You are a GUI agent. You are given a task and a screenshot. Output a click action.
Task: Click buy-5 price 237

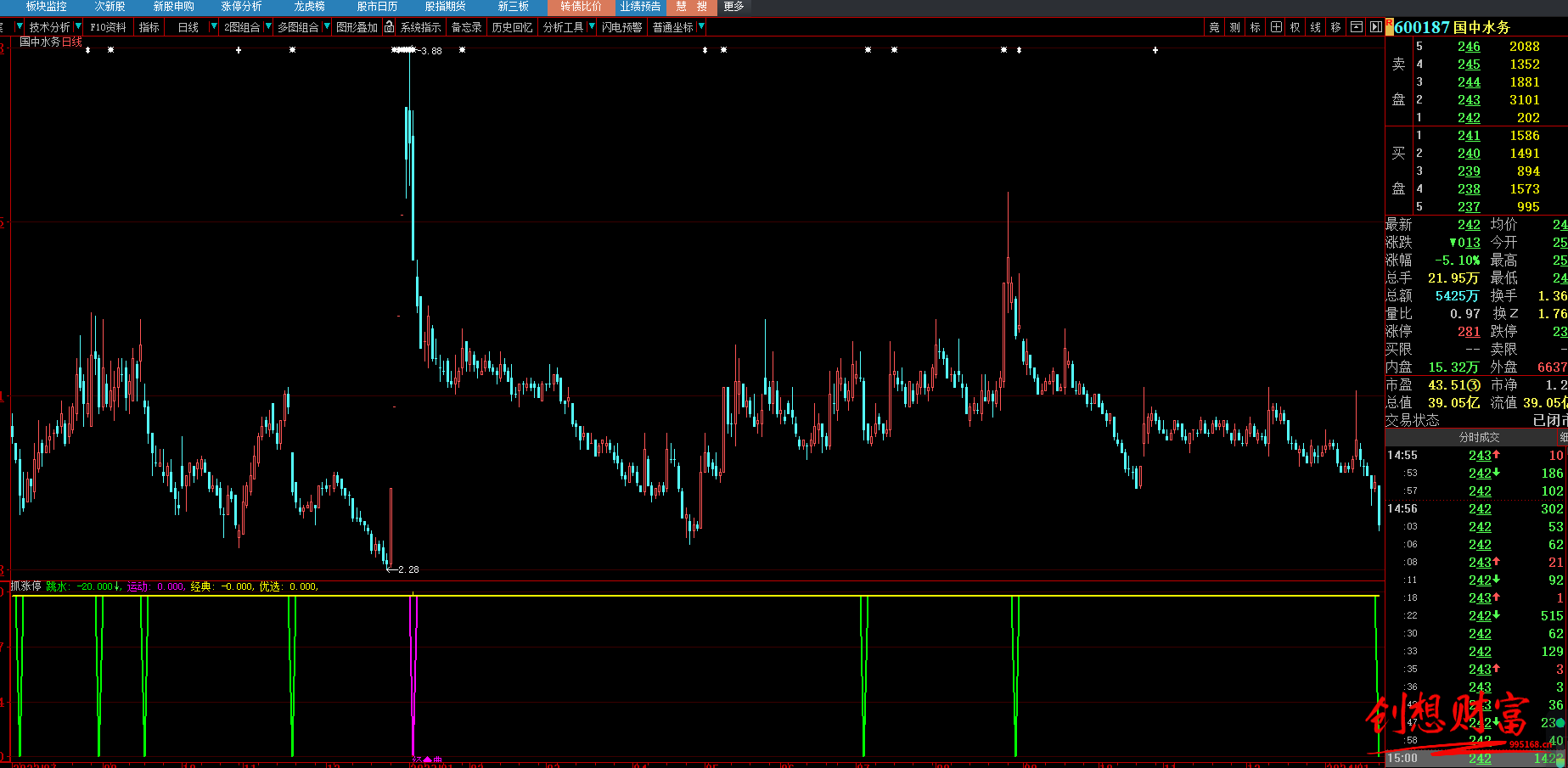pyautogui.click(x=1469, y=207)
